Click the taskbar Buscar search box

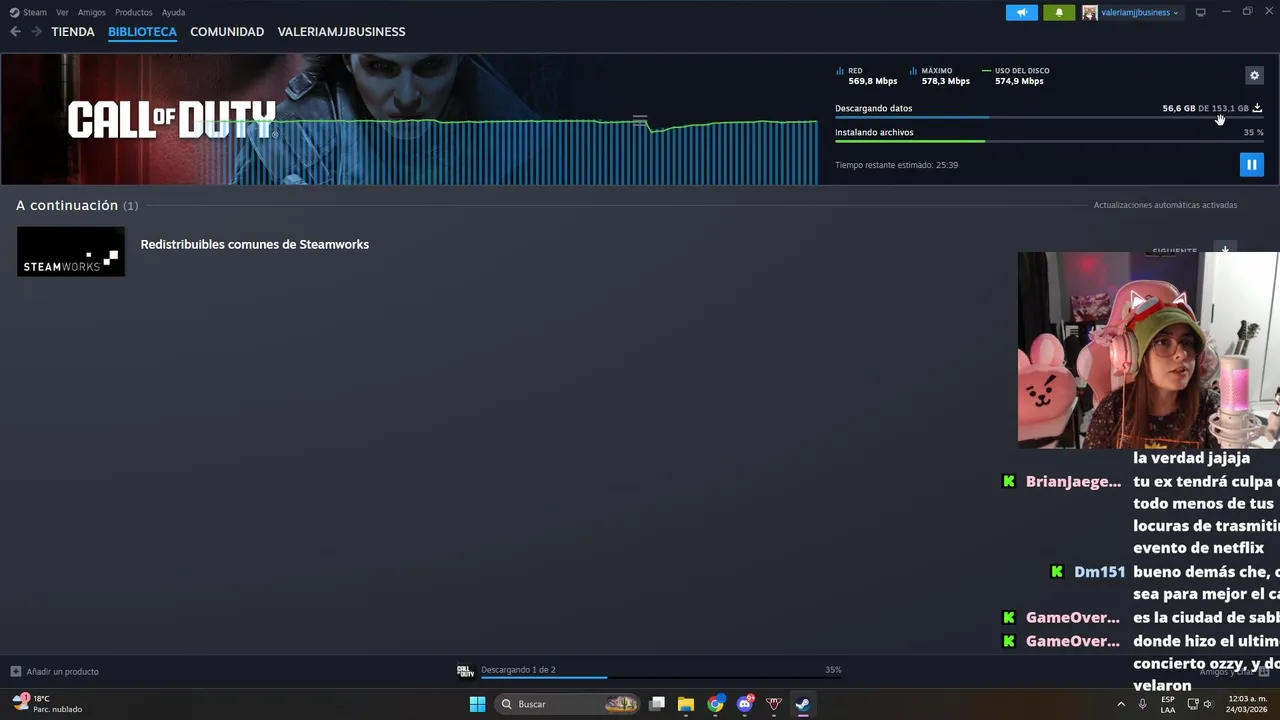coord(567,704)
